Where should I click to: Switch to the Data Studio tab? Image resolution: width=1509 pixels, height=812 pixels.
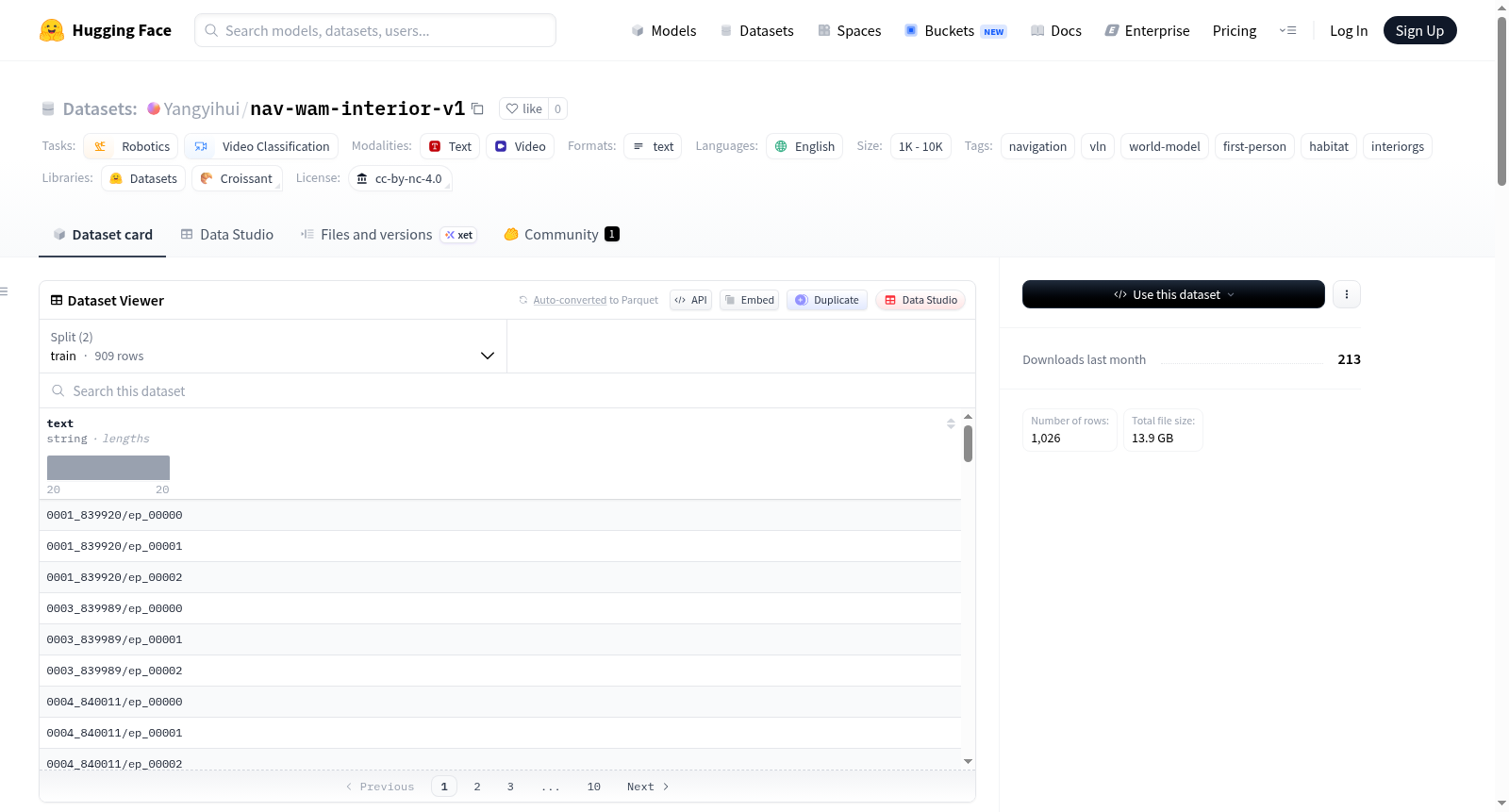click(x=227, y=235)
